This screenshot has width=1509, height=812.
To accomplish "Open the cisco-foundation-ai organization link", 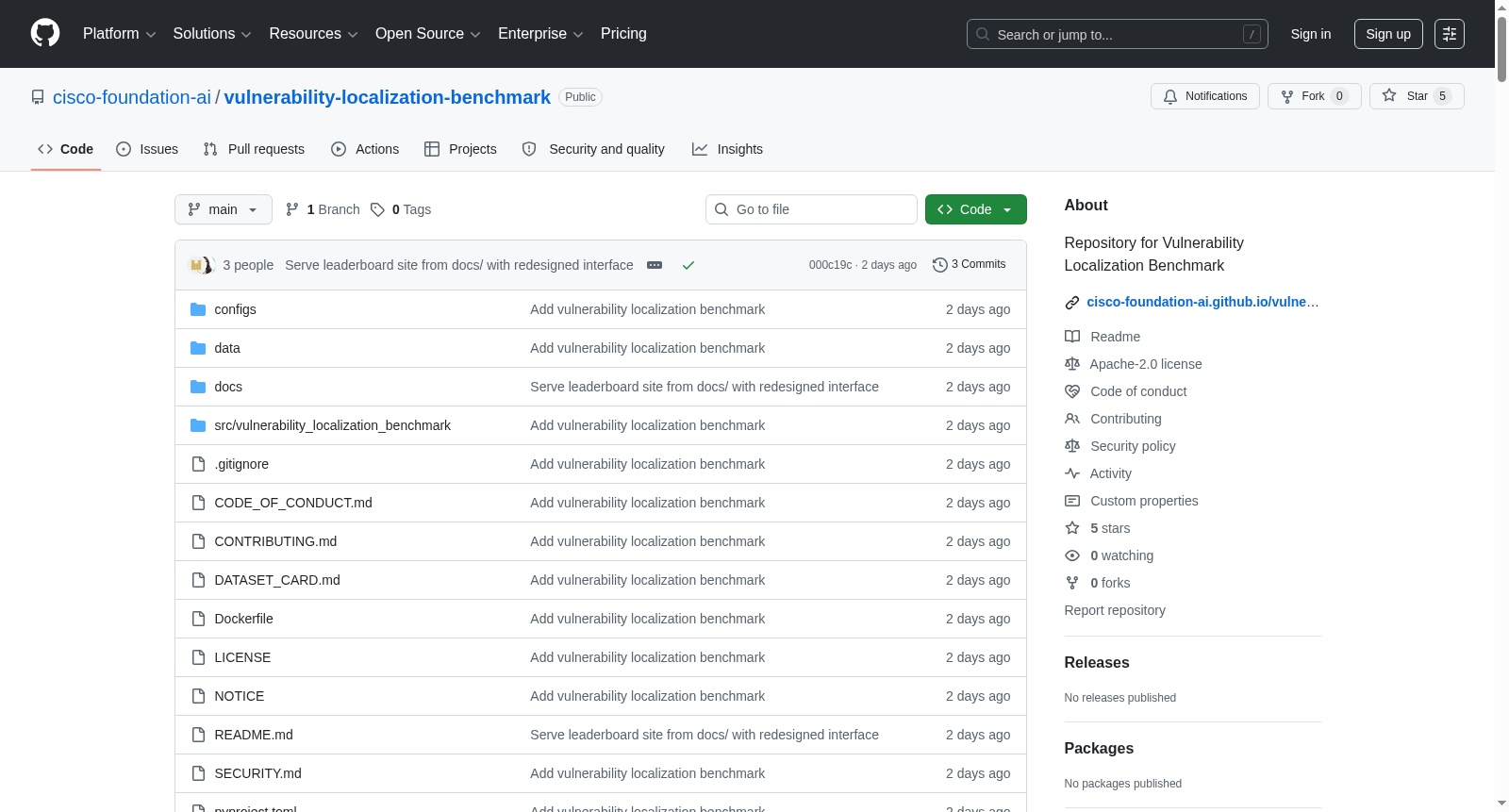I will pyautogui.click(x=132, y=97).
